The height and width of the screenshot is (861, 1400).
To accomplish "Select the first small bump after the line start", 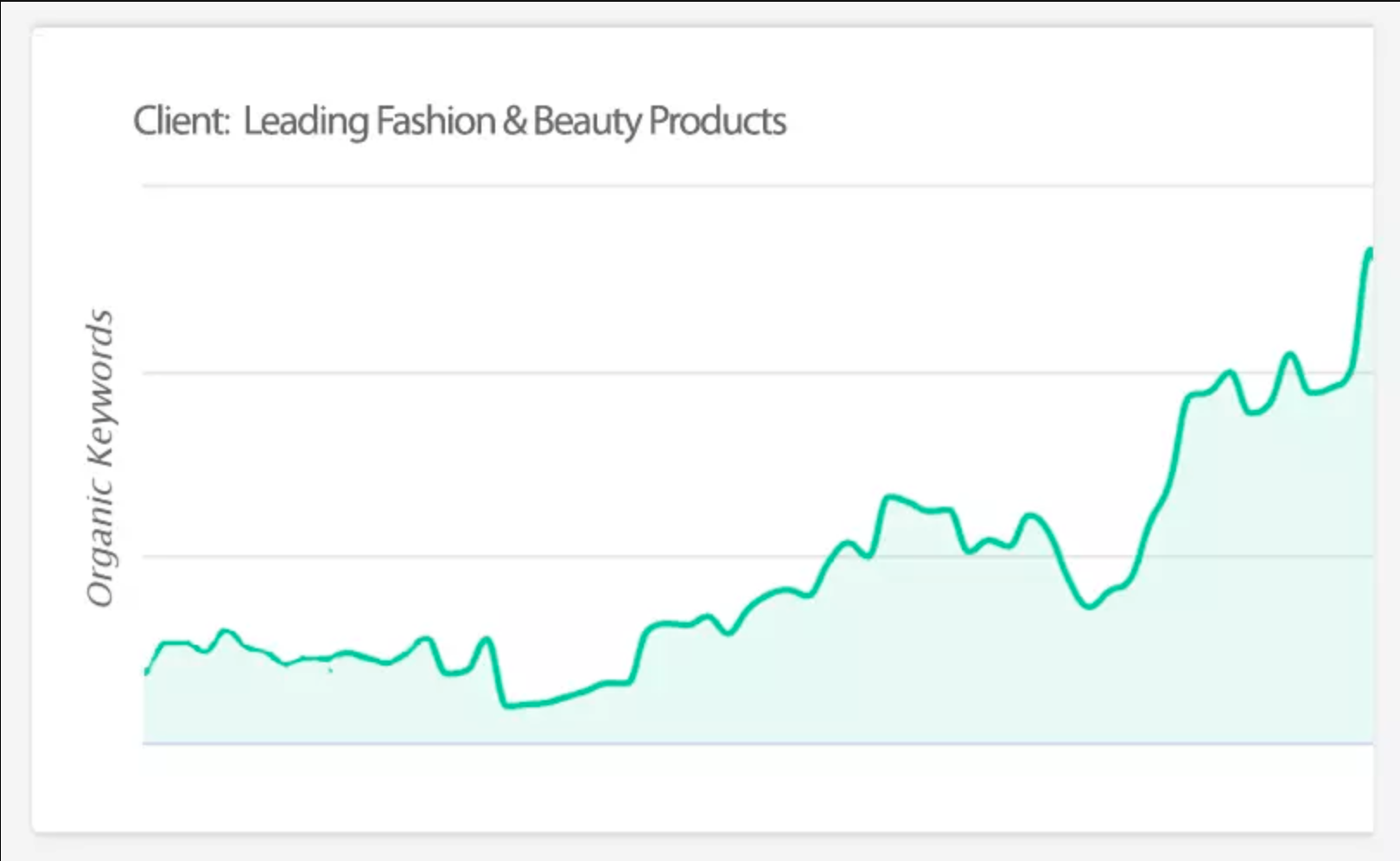I will point(226,631).
